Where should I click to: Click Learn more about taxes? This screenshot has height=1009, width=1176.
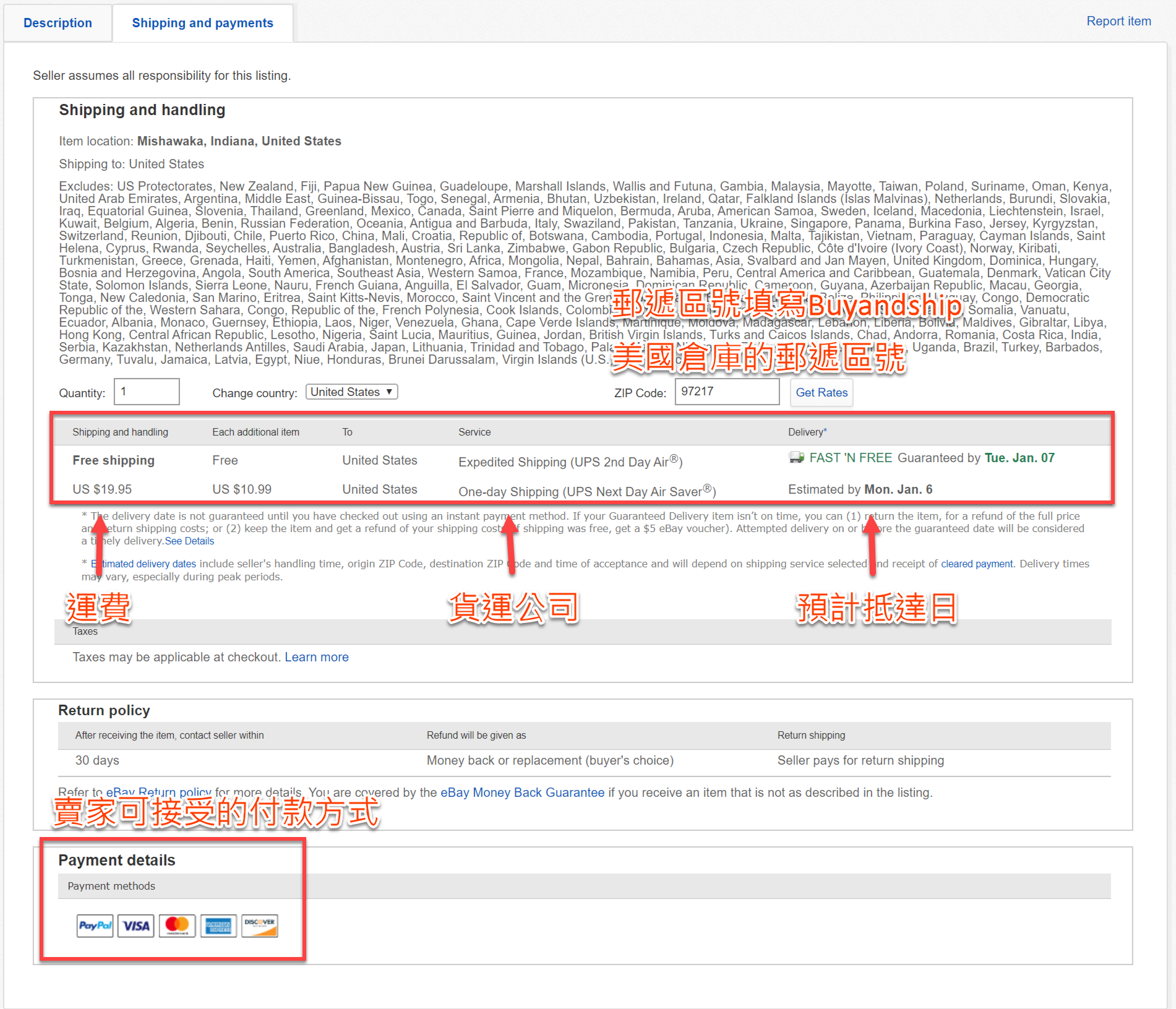point(317,657)
